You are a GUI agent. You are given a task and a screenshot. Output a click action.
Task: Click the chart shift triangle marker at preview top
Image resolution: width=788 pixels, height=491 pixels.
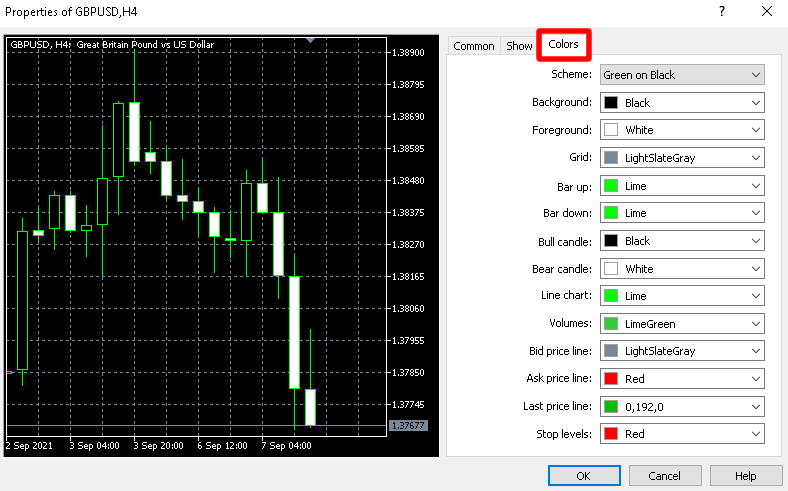pyautogui.click(x=311, y=40)
